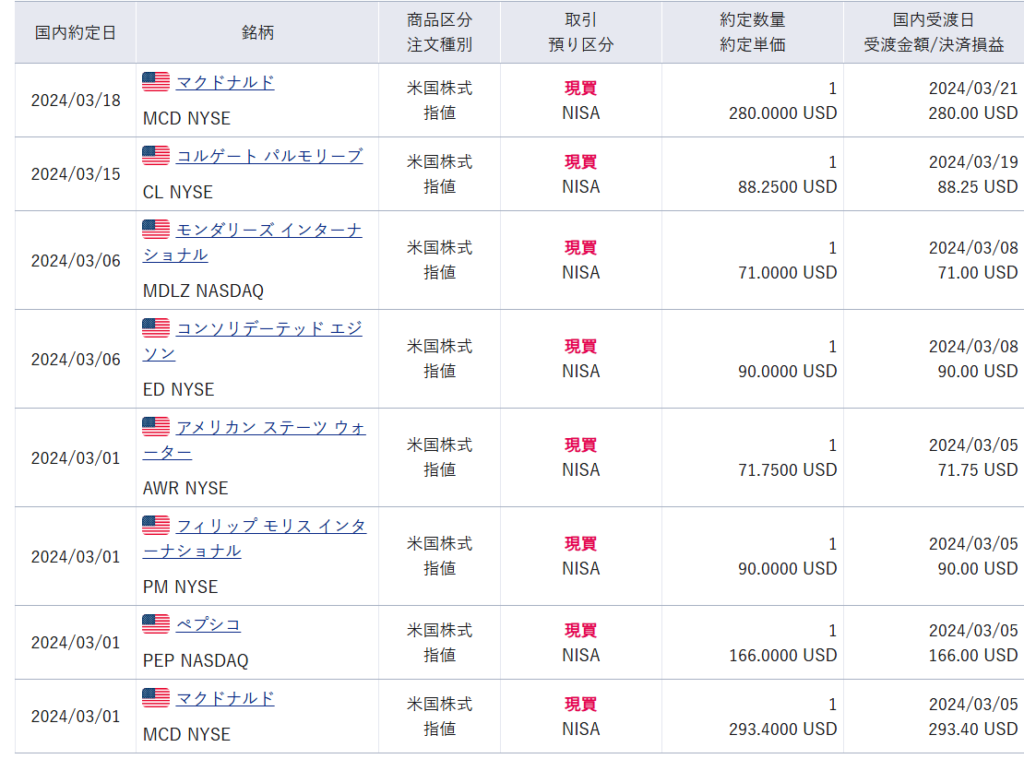Viewport: 1024px width, 759px height.
Task: Open the コンソリデーテッド エジソン stock link
Action: [x=269, y=329]
